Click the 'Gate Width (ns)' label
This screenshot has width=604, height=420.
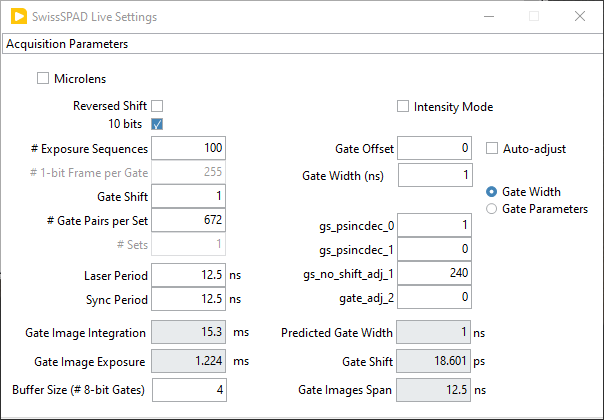click(x=343, y=176)
